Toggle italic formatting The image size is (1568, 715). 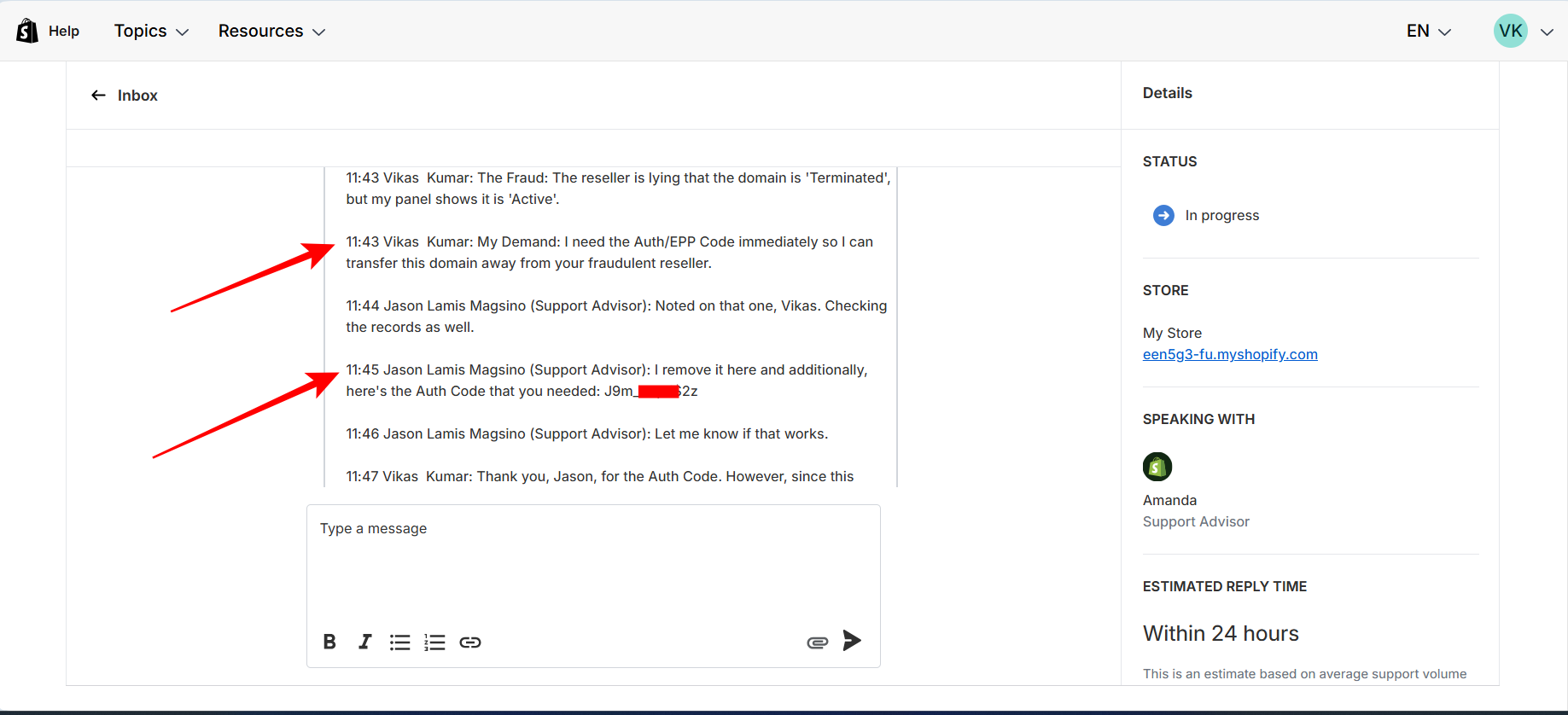pos(364,642)
